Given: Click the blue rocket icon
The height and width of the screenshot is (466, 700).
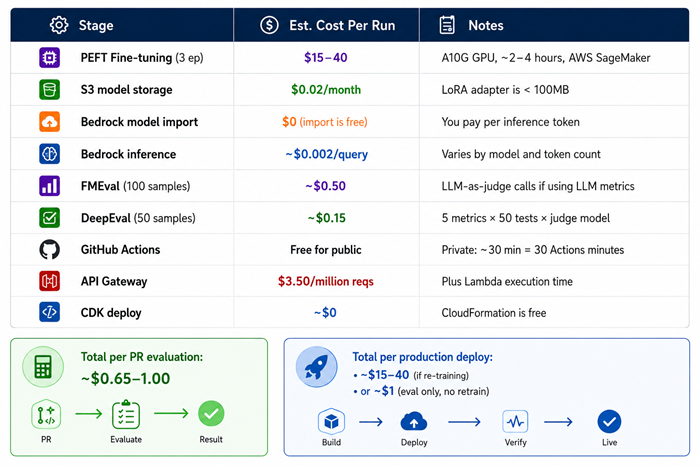Looking at the screenshot, I should (317, 366).
